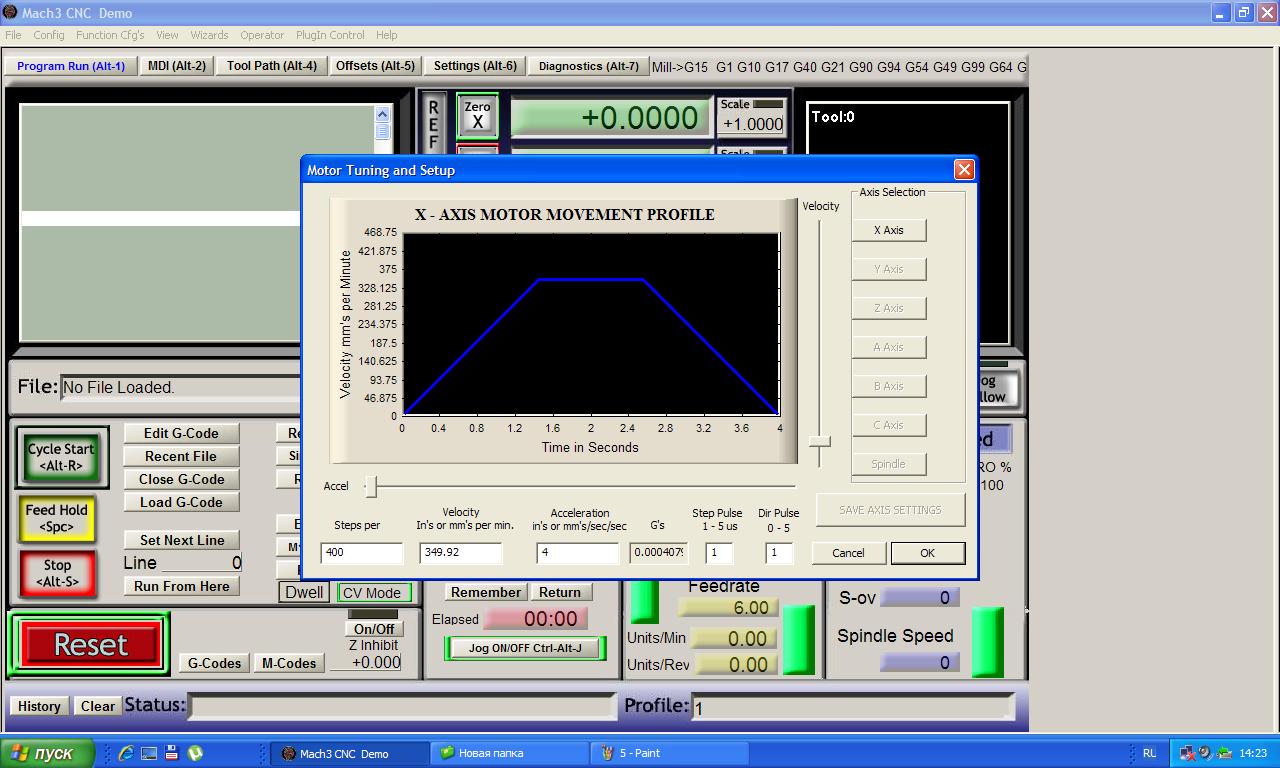
Task: Switch to the MDI (Alt-2) tab
Action: point(177,66)
